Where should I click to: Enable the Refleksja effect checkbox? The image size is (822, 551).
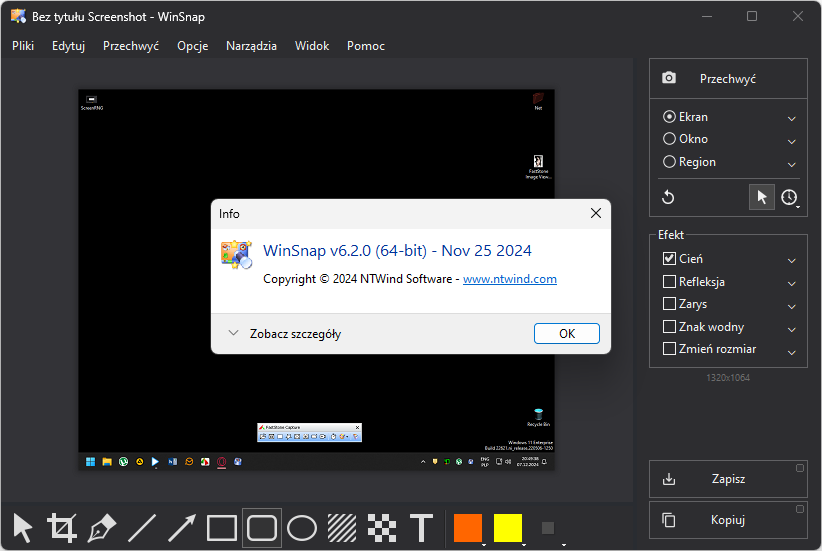tap(669, 282)
